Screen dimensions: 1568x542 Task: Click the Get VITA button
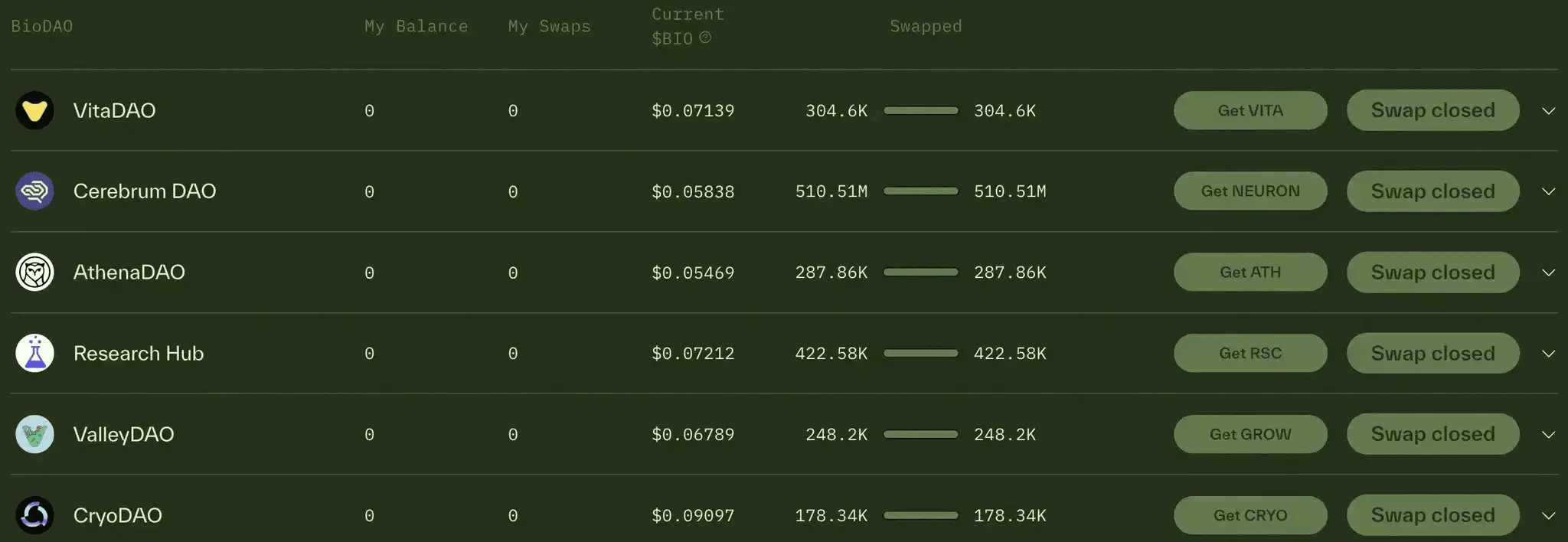point(1250,110)
